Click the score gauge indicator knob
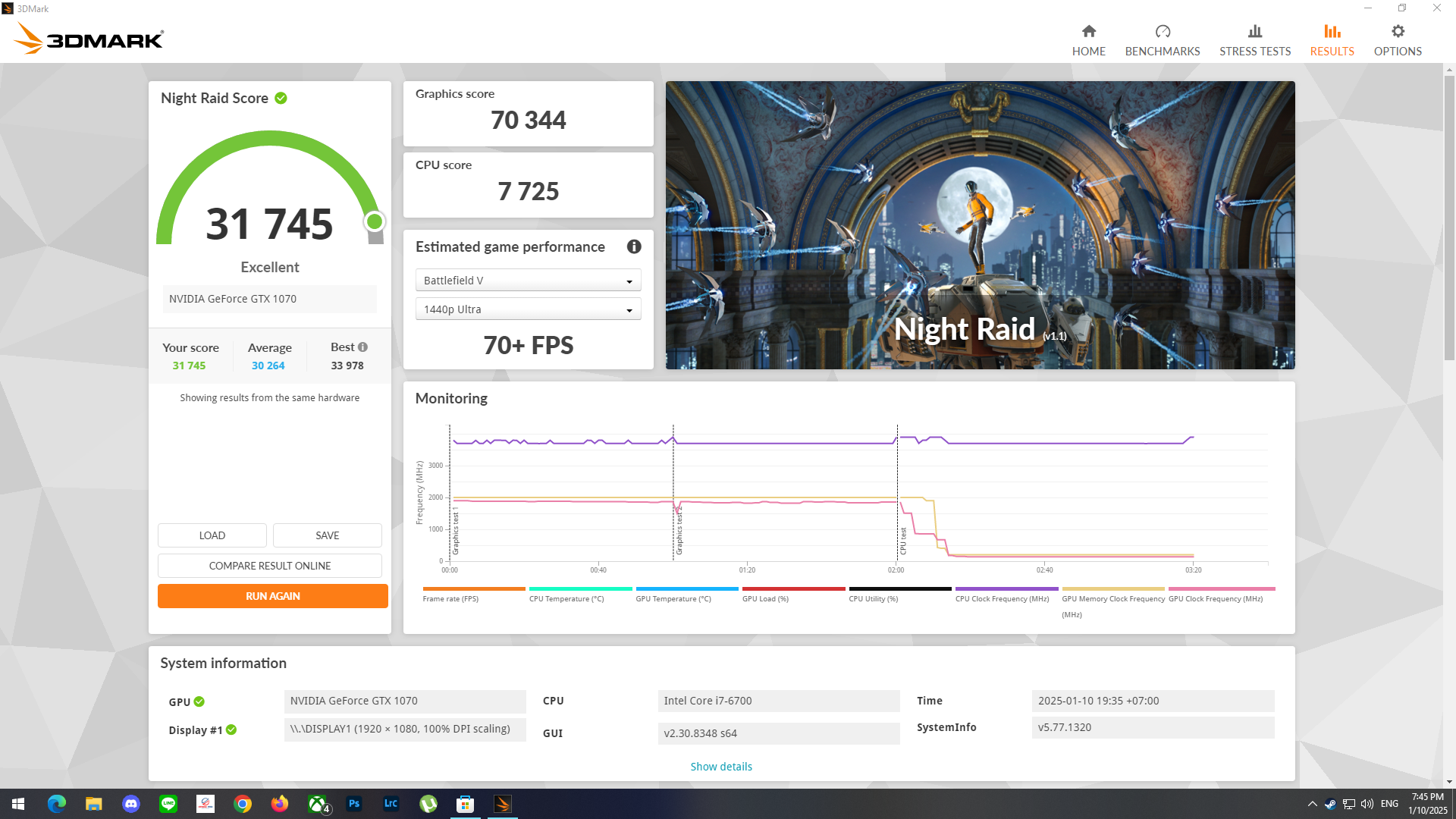This screenshot has height=819, width=1456. click(x=375, y=221)
